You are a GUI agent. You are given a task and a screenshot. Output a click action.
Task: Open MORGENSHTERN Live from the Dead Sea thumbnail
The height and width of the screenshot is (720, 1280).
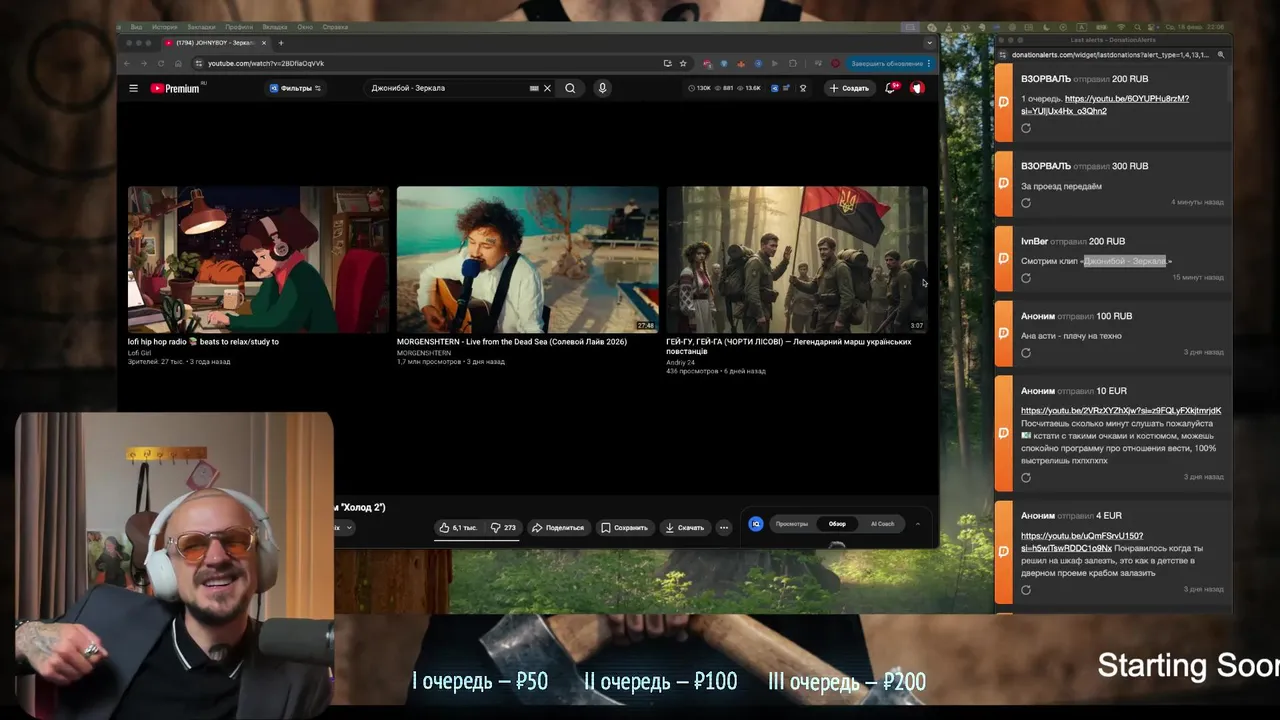click(x=527, y=259)
